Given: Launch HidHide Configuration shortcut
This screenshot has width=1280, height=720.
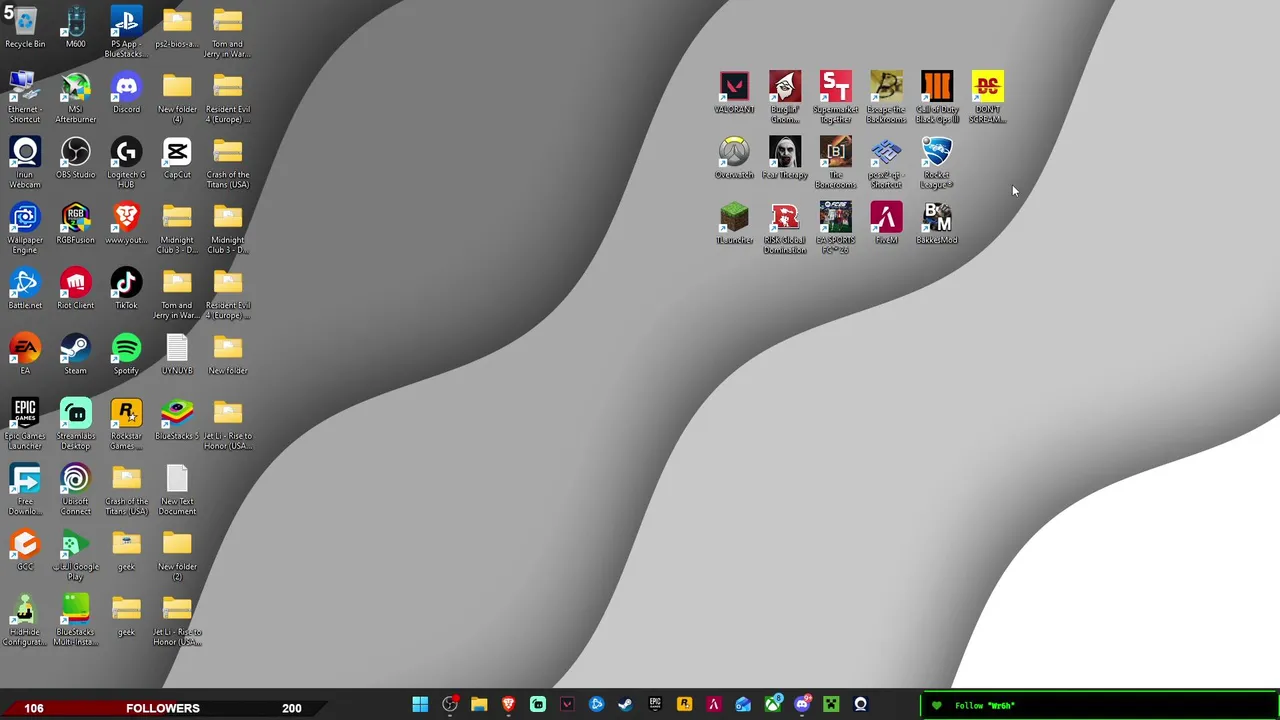Looking at the screenshot, I should point(25,620).
